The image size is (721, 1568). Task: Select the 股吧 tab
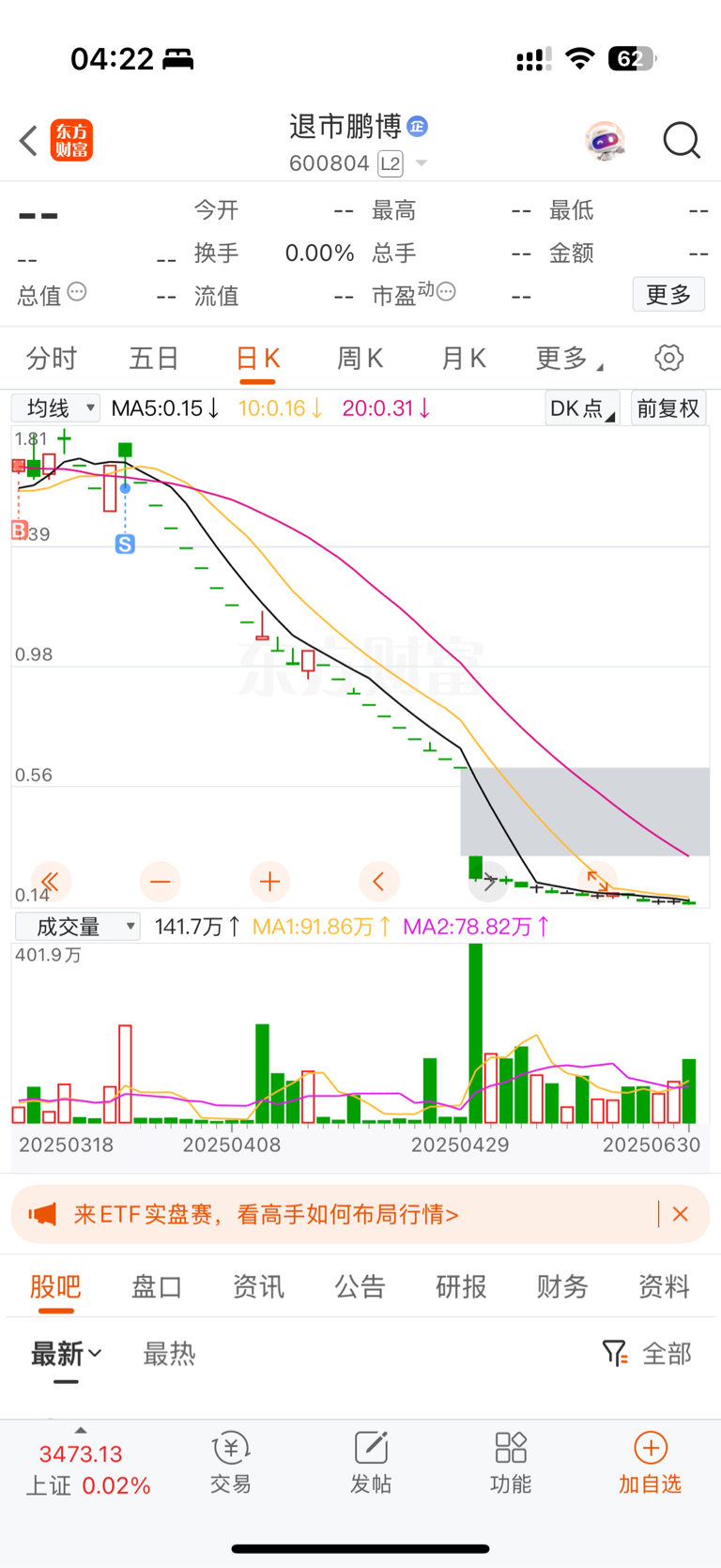click(x=55, y=1286)
